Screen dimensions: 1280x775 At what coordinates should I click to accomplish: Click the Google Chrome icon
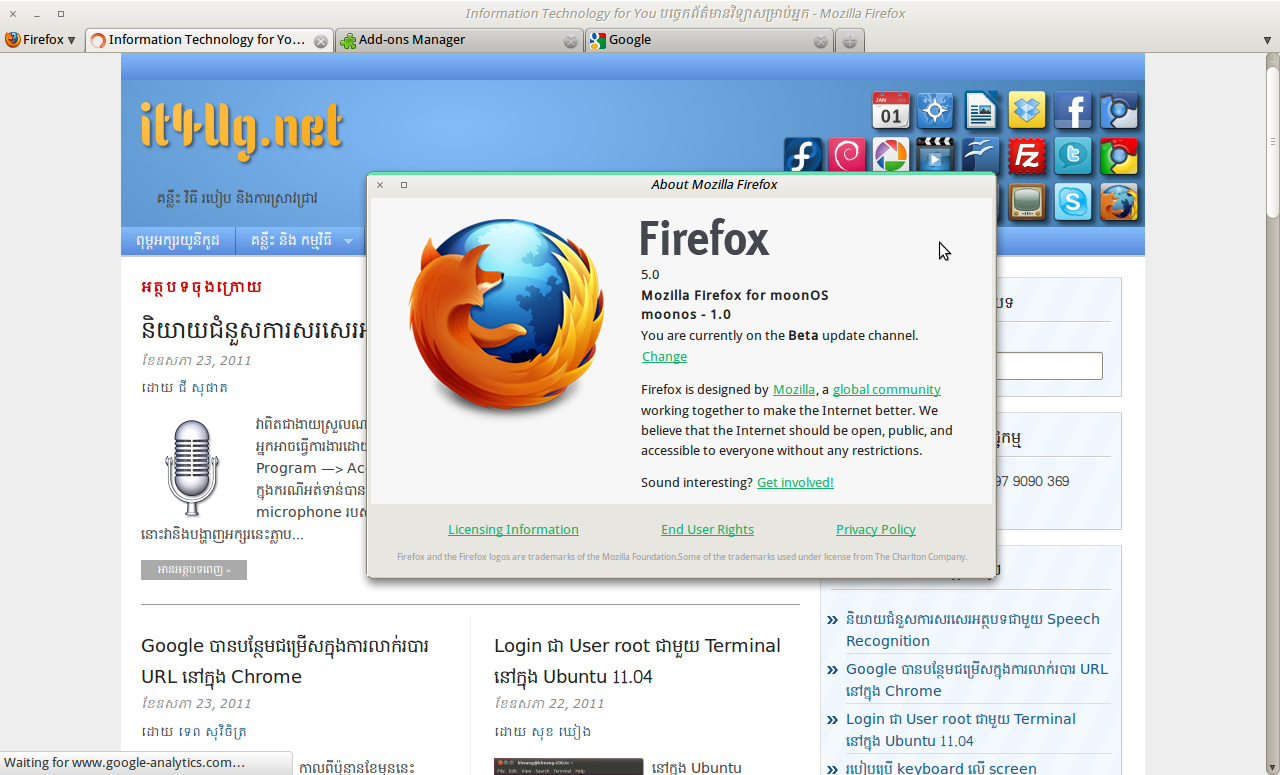pos(1119,155)
